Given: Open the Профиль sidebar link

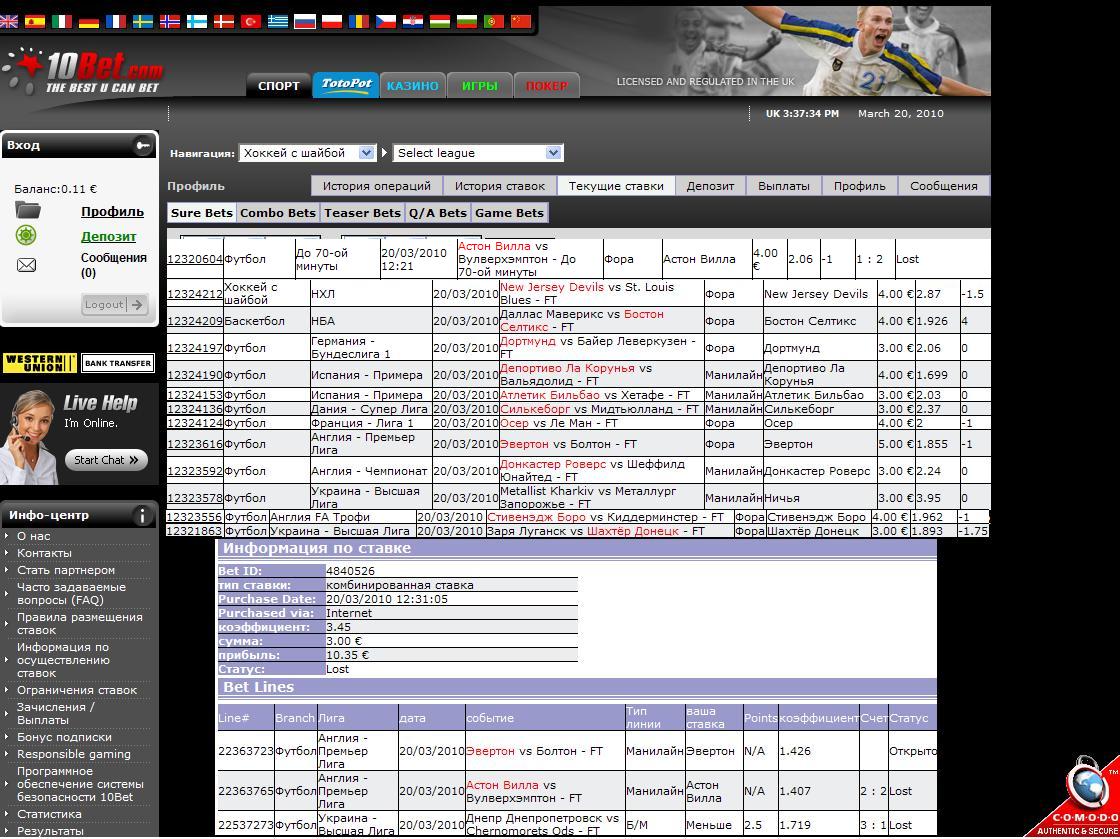Looking at the screenshot, I should [112, 211].
